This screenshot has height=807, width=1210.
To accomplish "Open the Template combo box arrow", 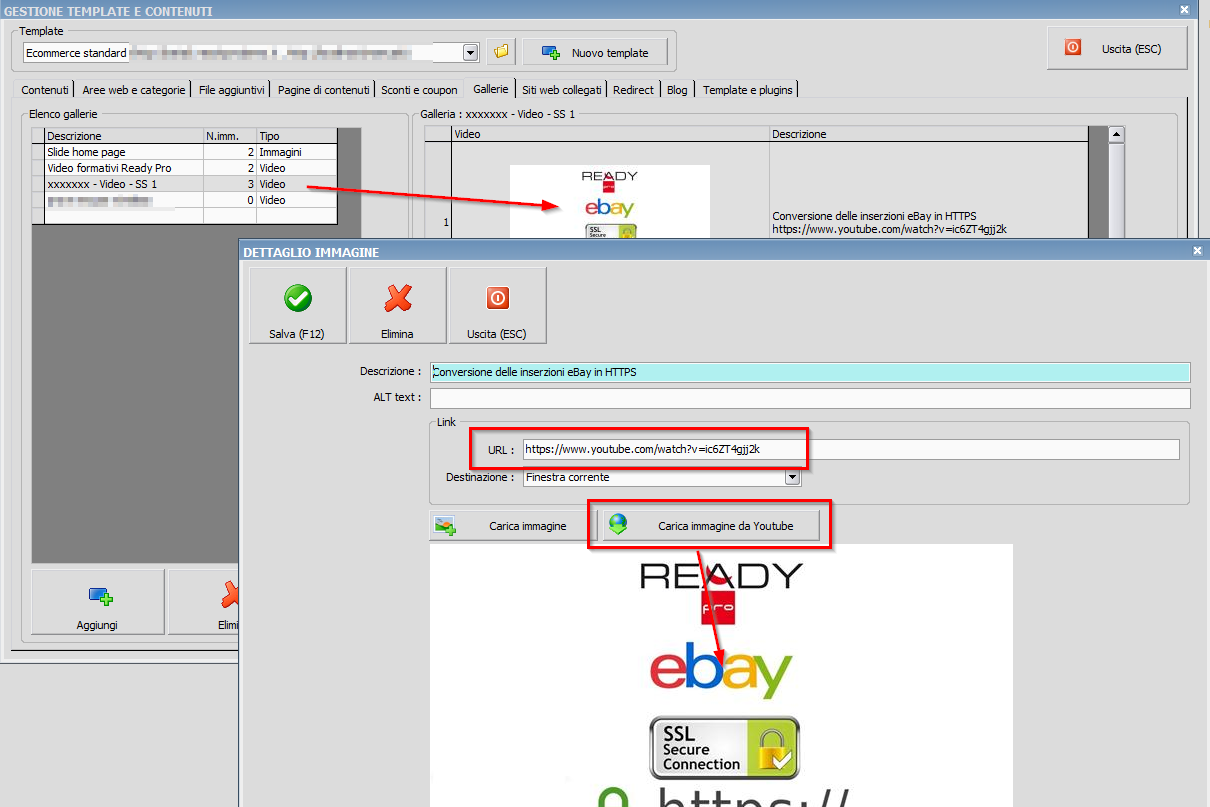I will (x=471, y=52).
